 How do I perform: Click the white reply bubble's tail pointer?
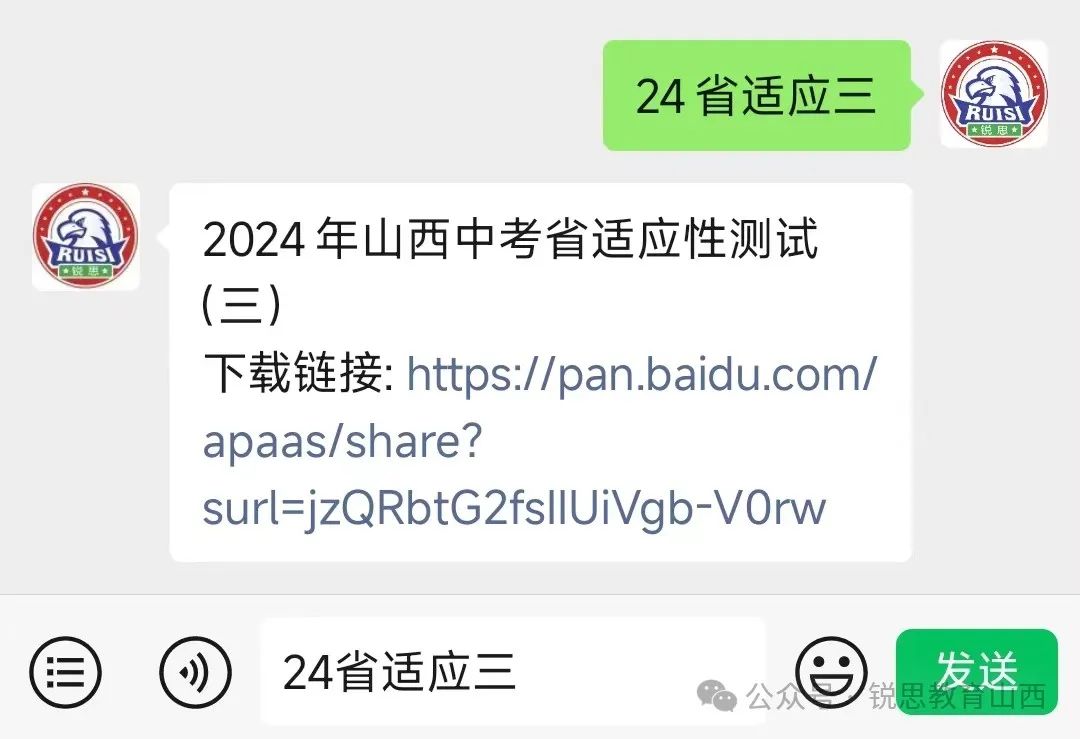(163, 237)
